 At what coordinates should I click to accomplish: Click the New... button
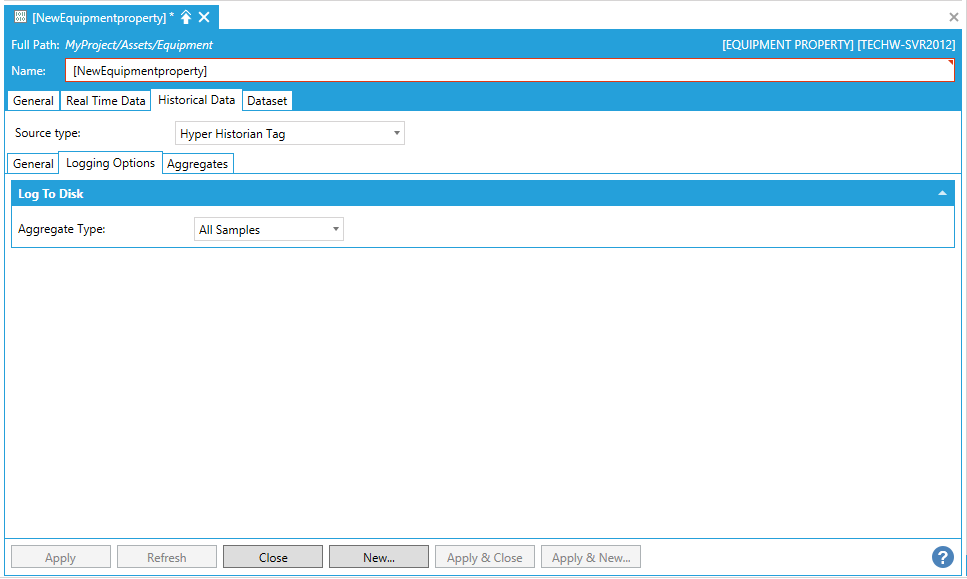tap(378, 557)
